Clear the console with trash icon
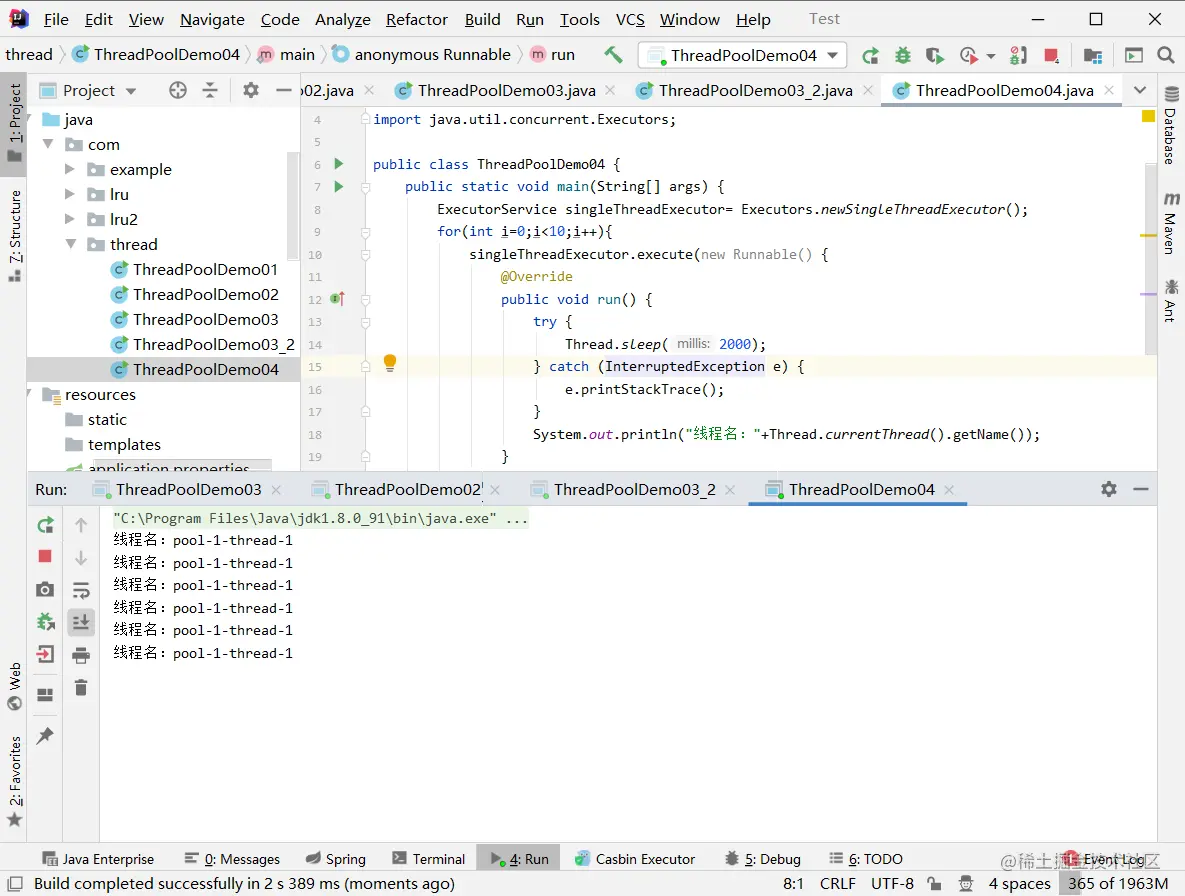This screenshot has height=896, width=1185. [81, 687]
